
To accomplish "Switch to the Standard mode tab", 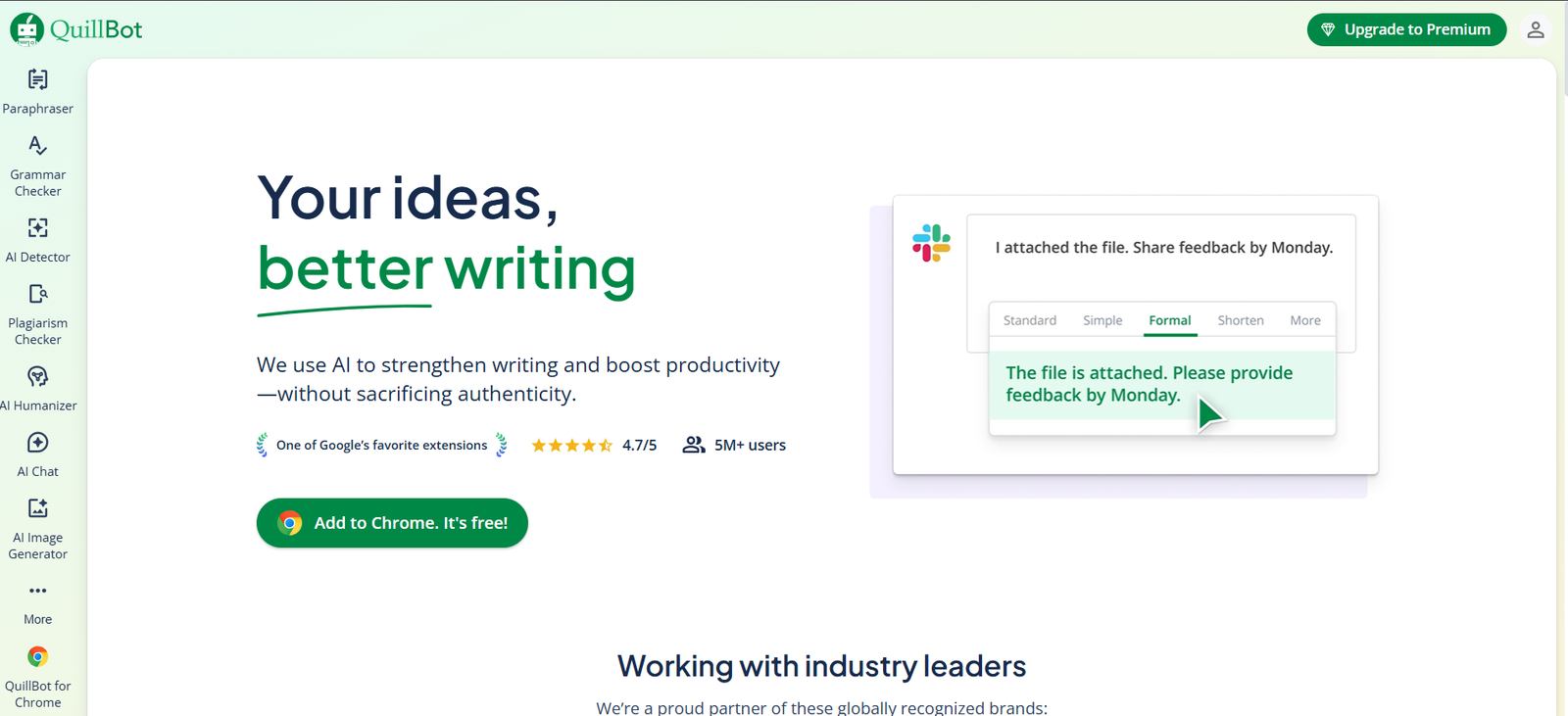I will tap(1029, 320).
